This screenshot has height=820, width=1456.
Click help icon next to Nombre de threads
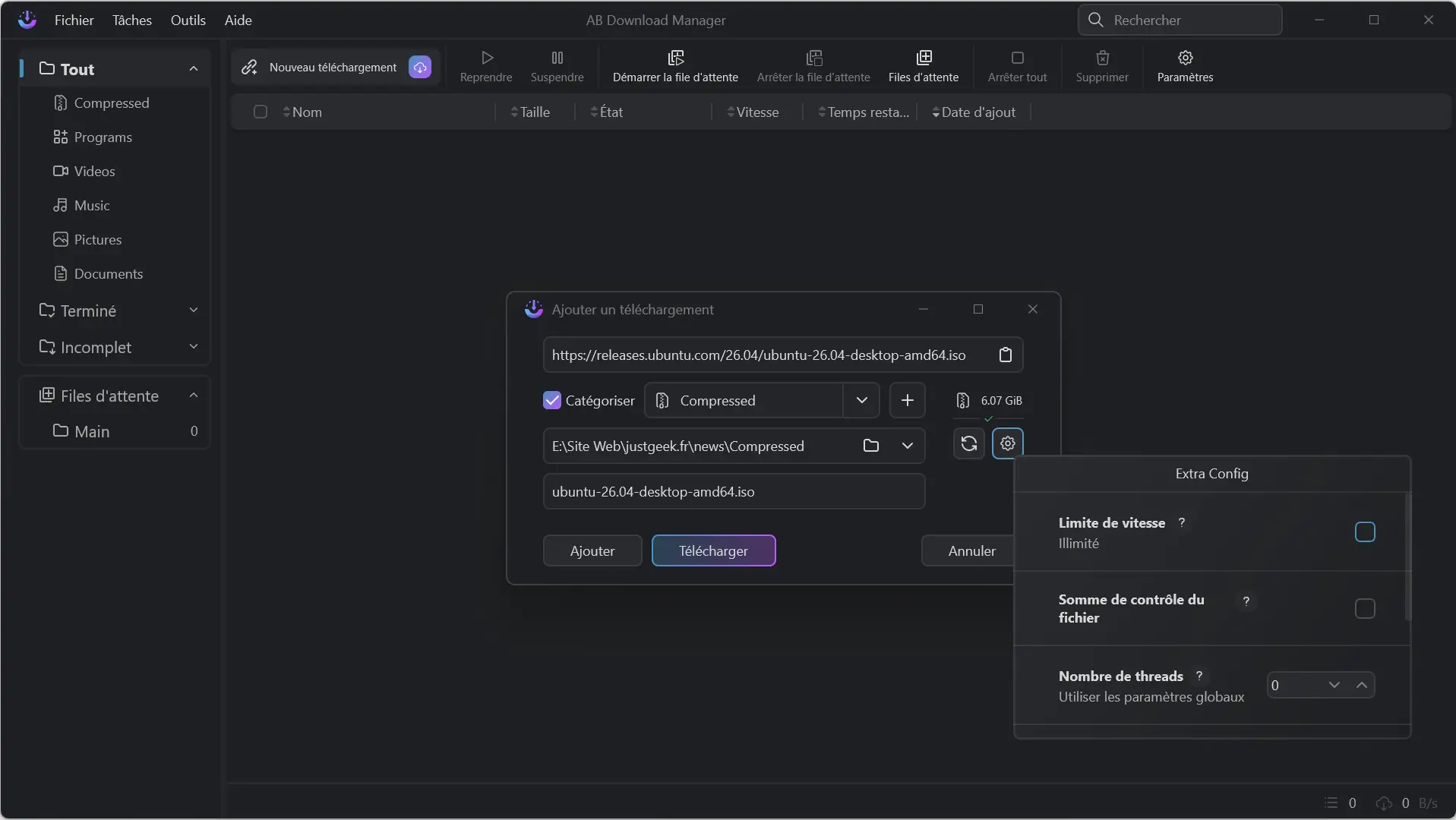(1199, 676)
